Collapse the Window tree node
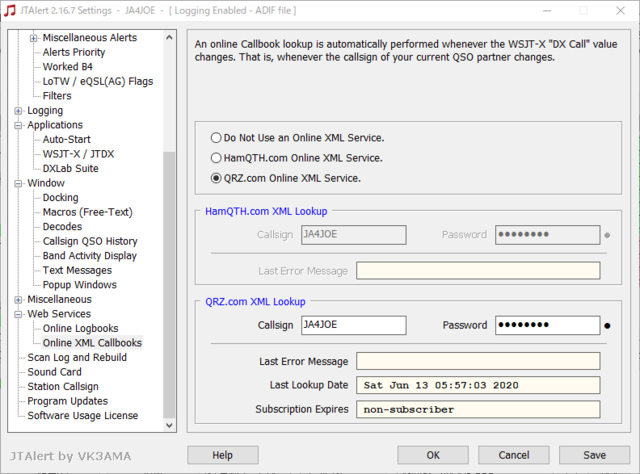 click(x=18, y=183)
